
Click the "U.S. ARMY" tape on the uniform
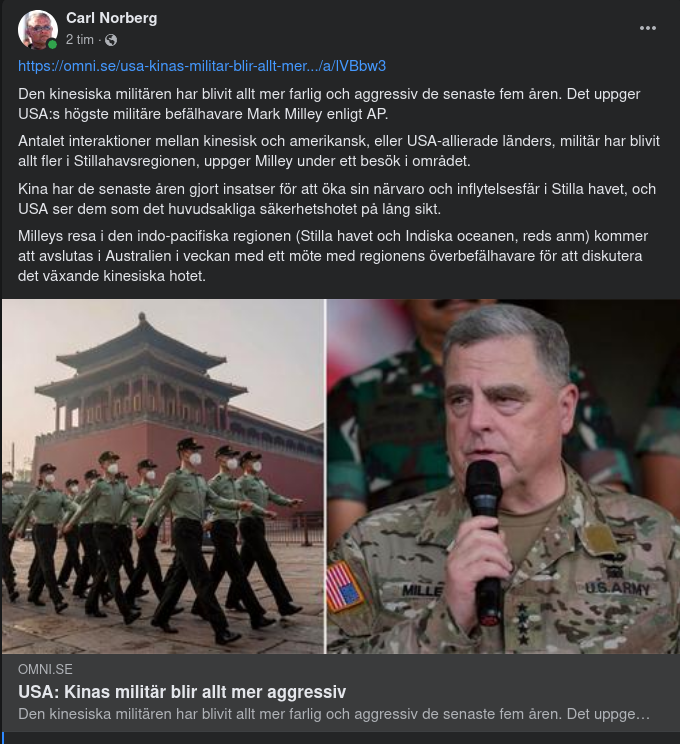click(x=616, y=588)
